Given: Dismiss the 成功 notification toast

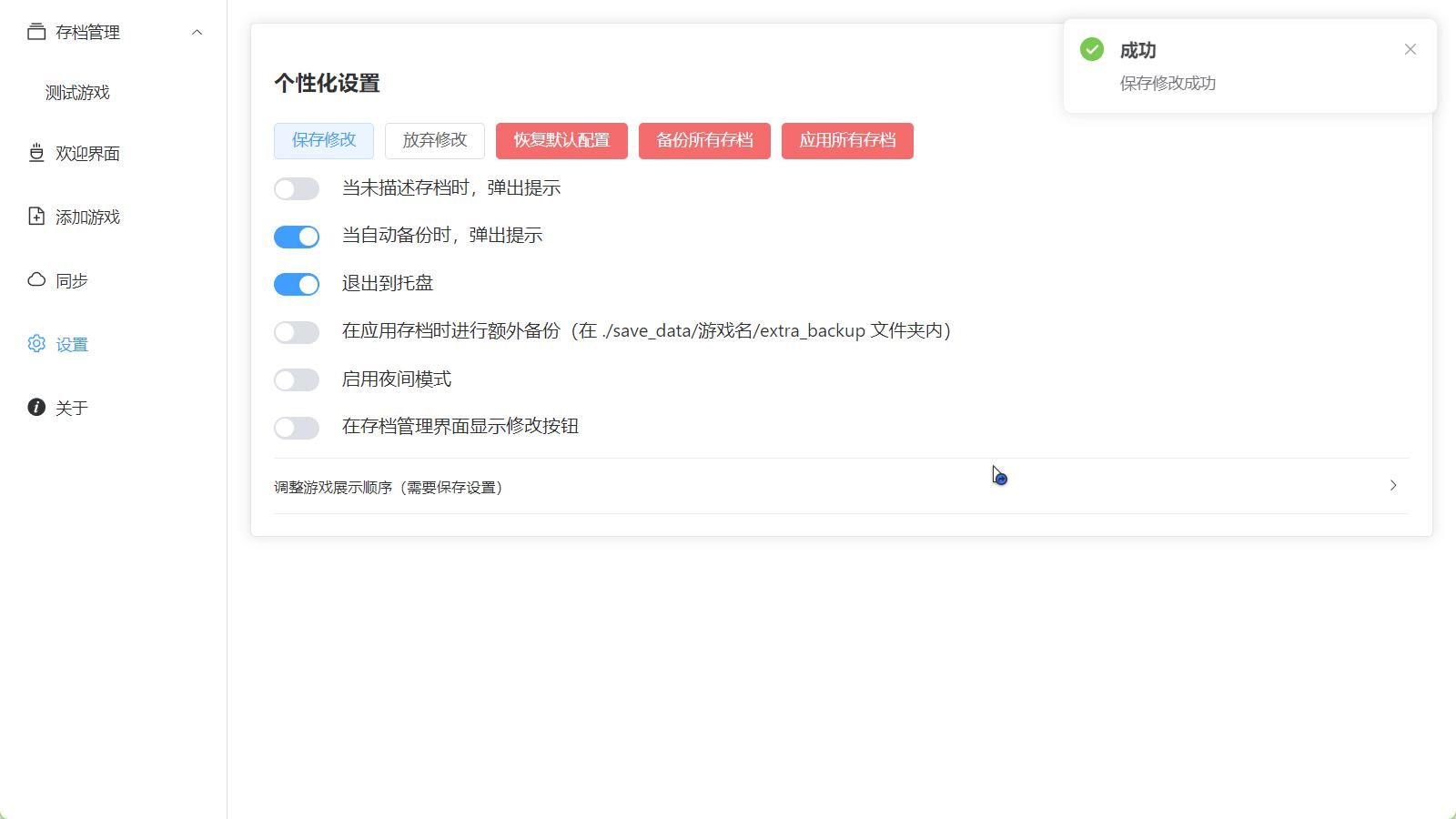Looking at the screenshot, I should click(1410, 49).
